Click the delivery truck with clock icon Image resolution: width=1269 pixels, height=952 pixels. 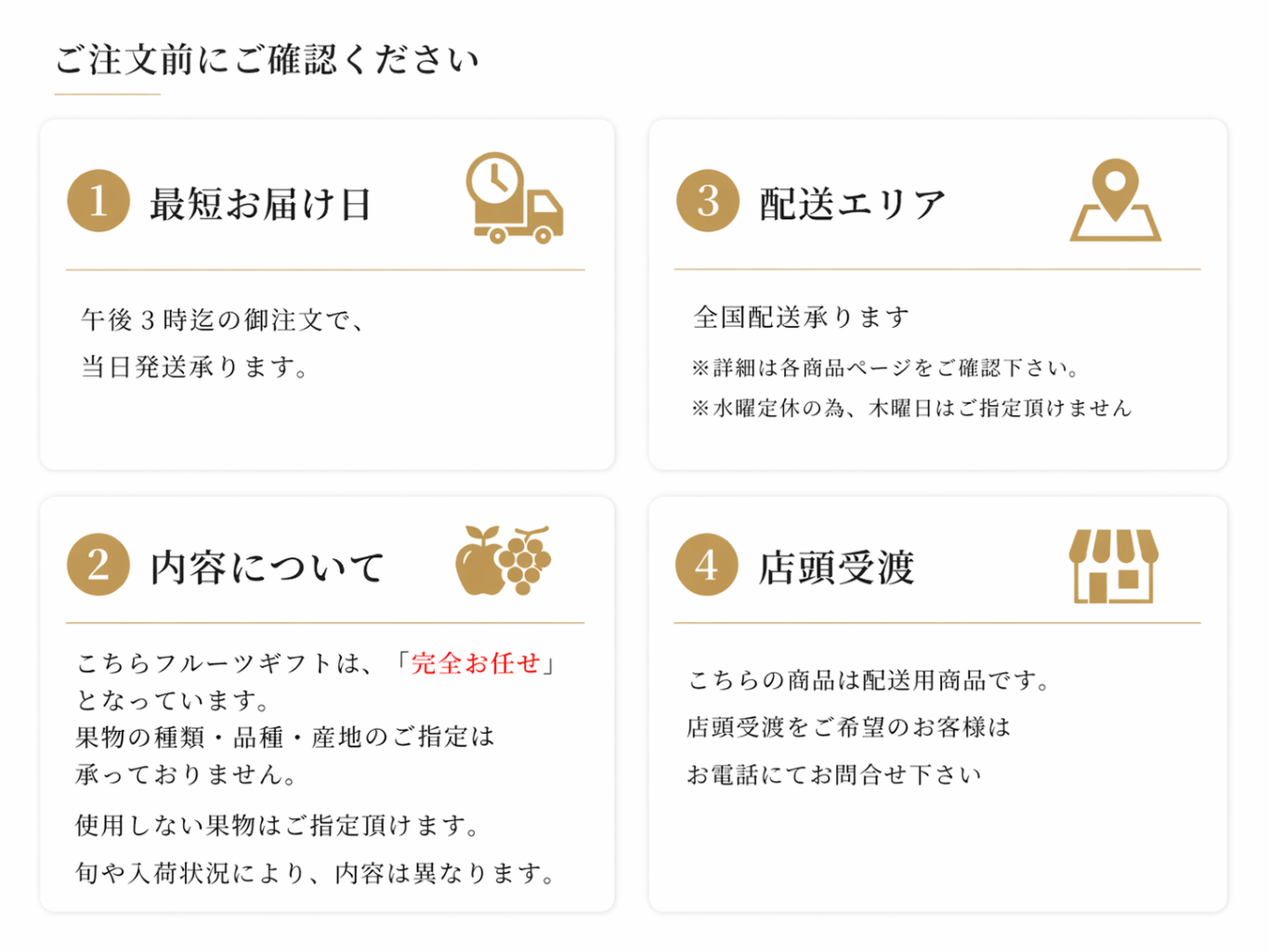tap(514, 199)
